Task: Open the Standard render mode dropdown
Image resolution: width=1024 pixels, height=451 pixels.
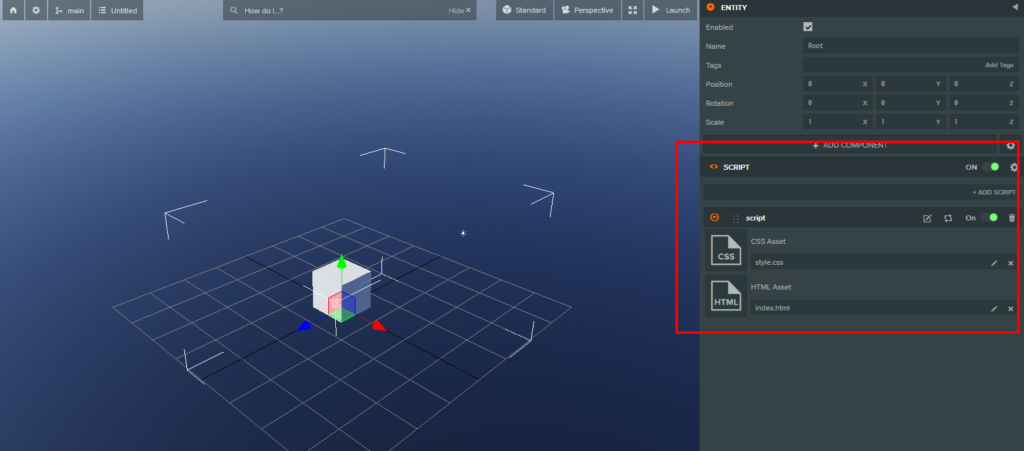Action: coord(524,10)
